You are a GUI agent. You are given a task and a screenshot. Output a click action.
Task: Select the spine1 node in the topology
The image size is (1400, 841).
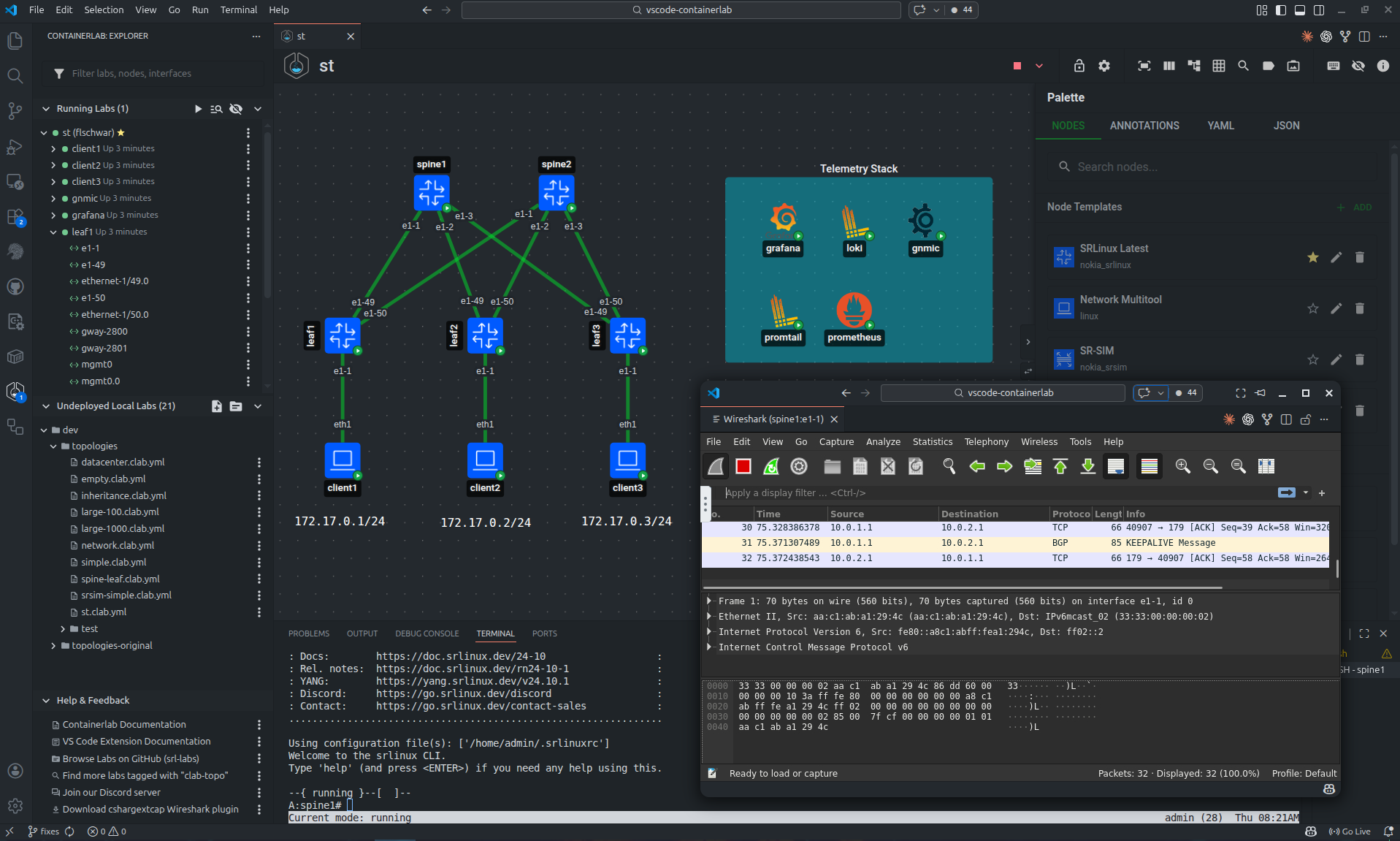point(432,193)
